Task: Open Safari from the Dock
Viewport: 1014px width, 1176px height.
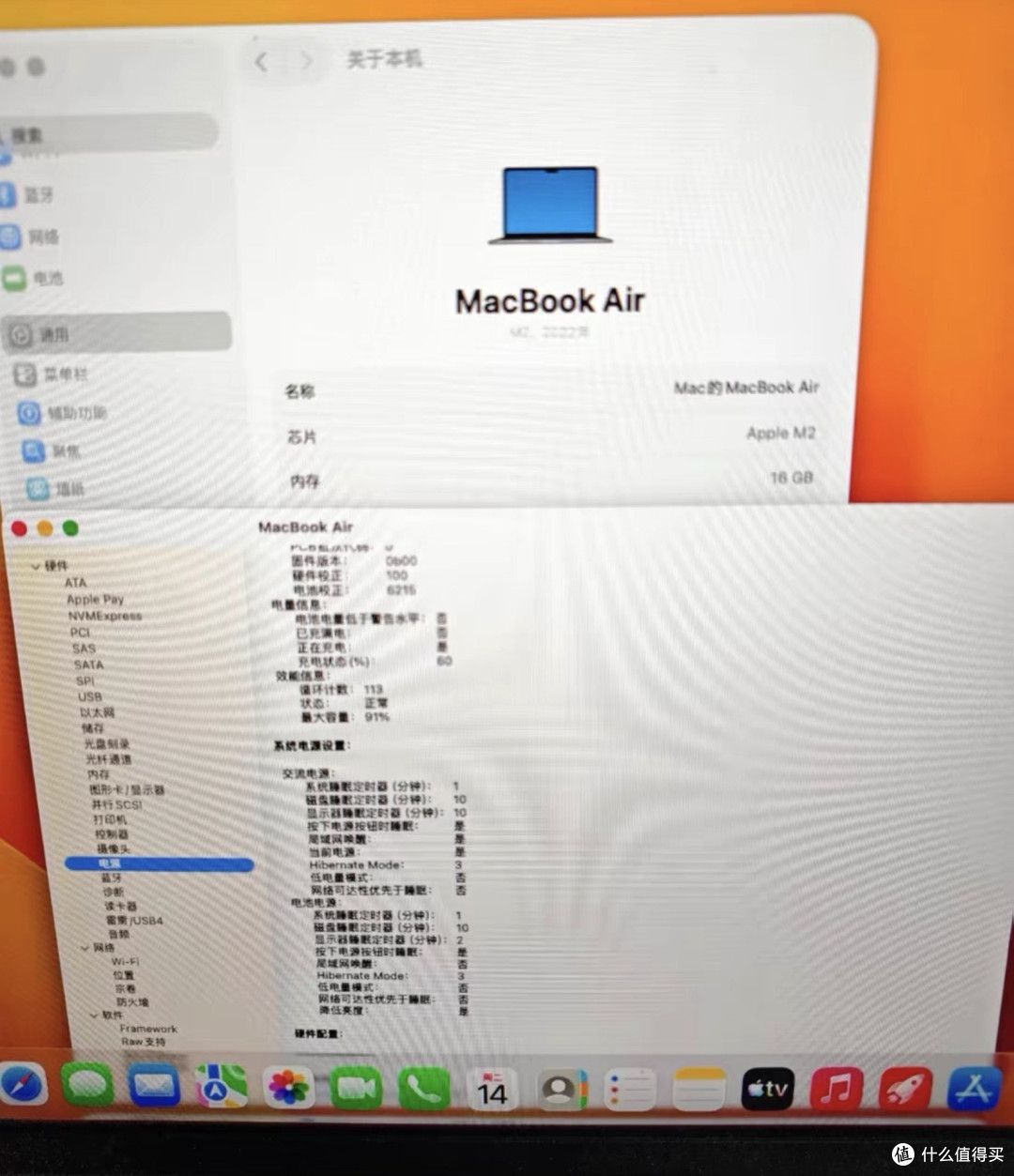Action: click(23, 1086)
